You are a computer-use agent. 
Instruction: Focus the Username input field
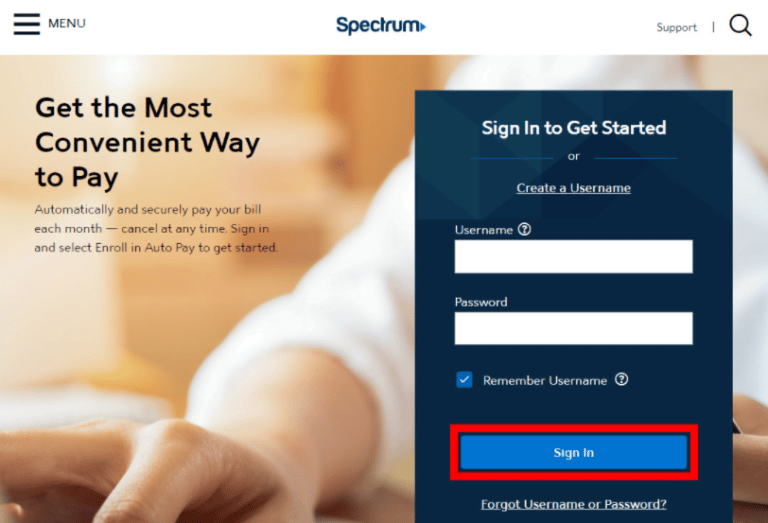[x=574, y=256]
